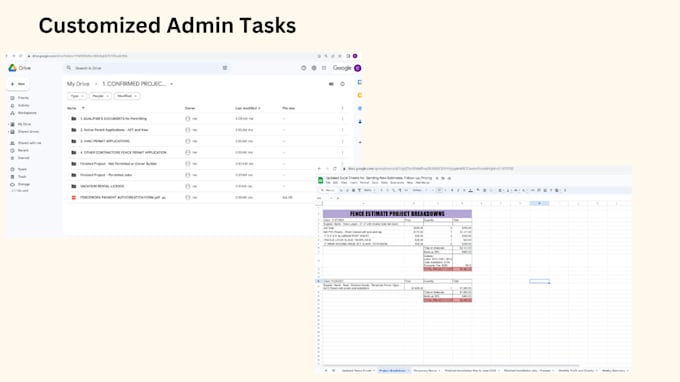The image size is (680, 382).
Task: Toggle sort direction arrow next to Name
Action: (83, 108)
